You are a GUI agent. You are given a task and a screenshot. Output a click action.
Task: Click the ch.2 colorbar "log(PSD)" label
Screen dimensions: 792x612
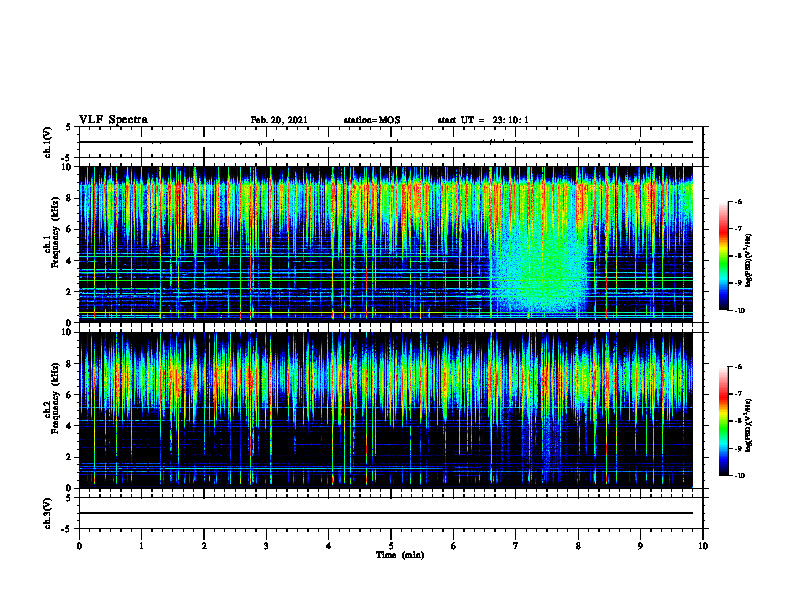click(x=749, y=425)
